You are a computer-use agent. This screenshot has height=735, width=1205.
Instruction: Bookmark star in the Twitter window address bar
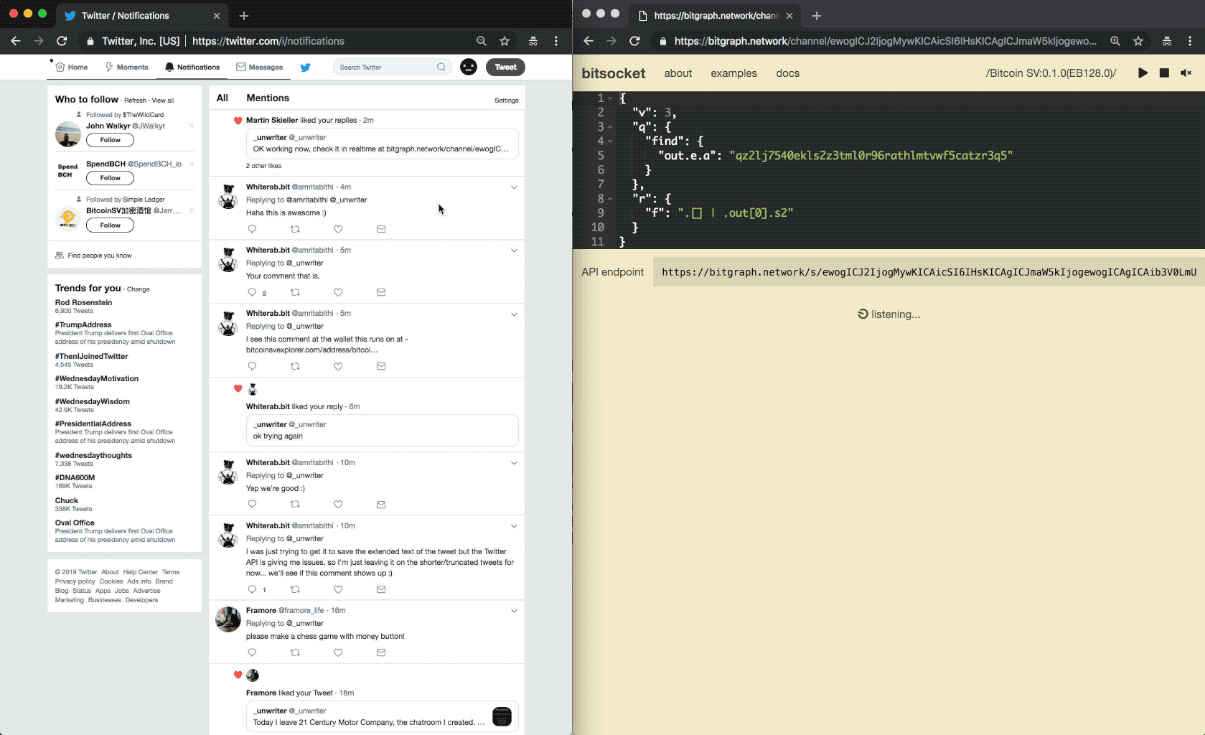click(x=505, y=41)
